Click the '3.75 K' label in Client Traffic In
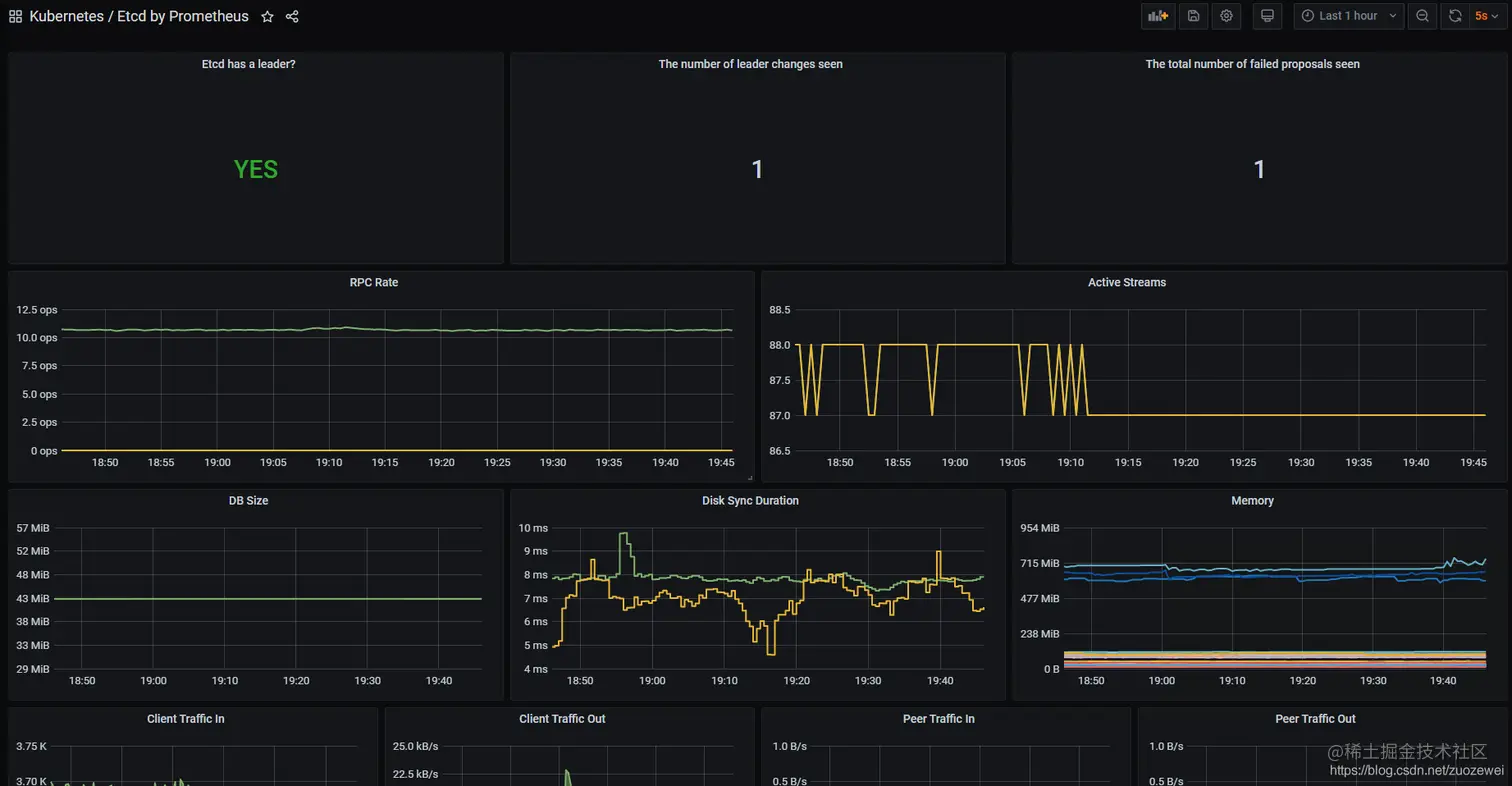The width and height of the screenshot is (1512, 786). pos(31,747)
